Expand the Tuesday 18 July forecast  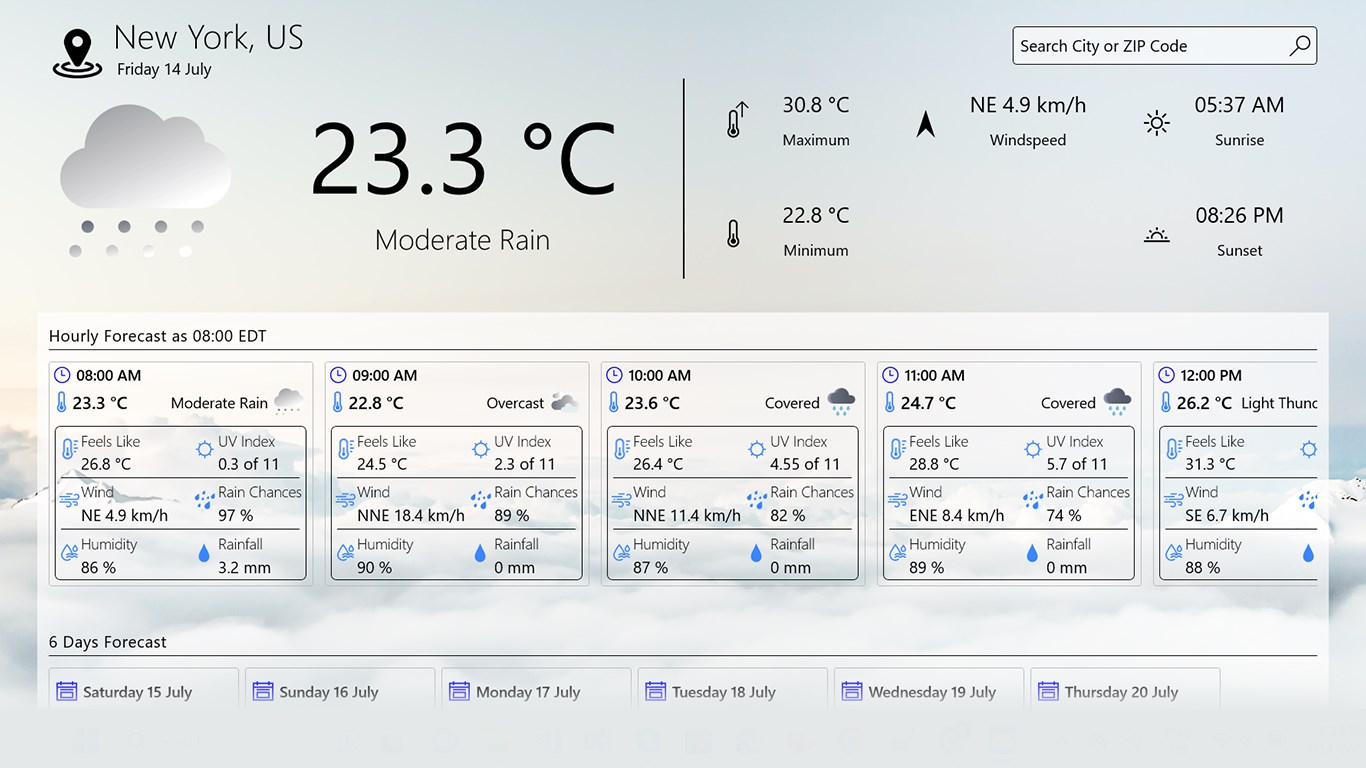click(732, 691)
